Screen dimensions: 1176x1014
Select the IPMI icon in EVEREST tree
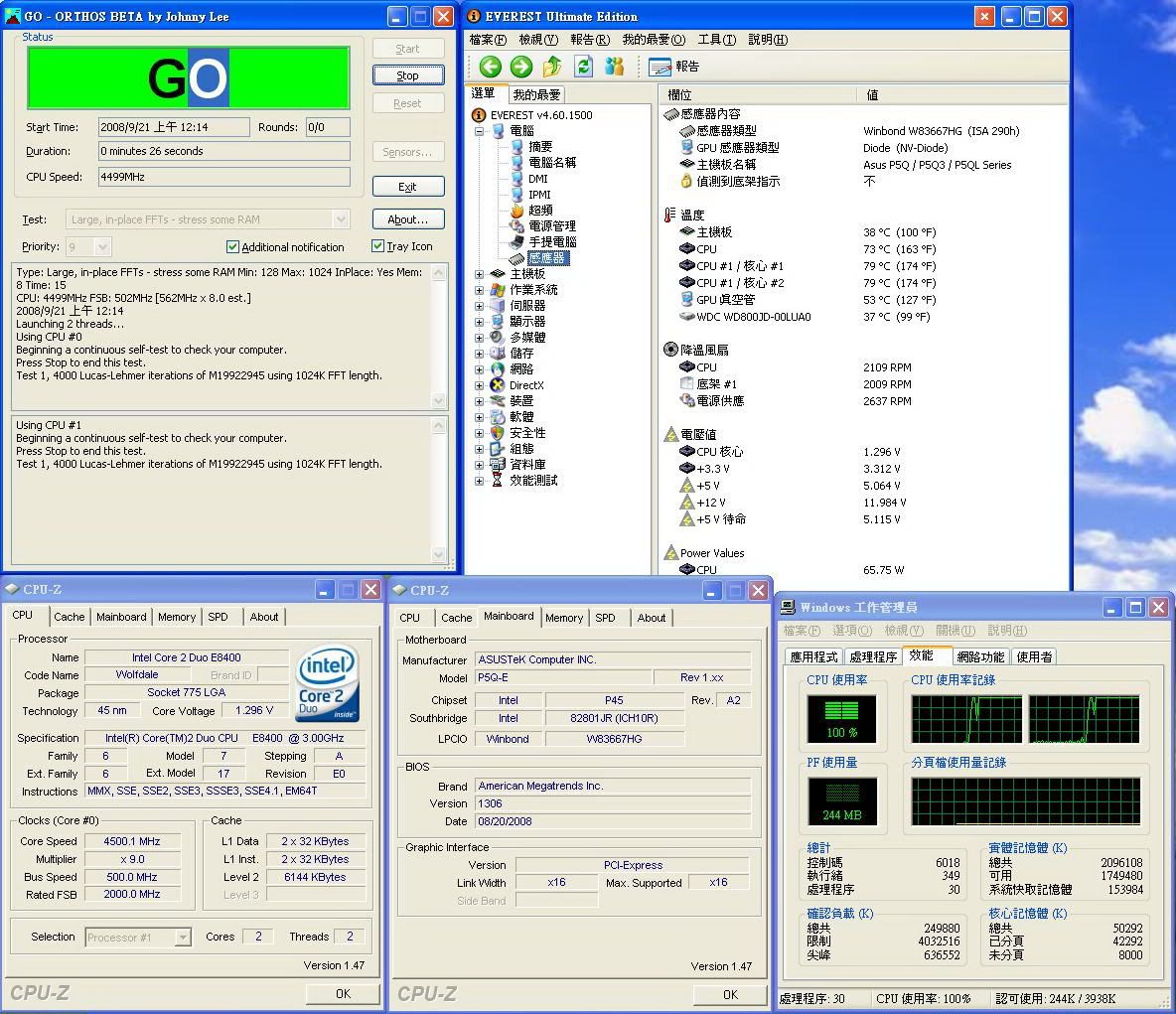coord(516,195)
